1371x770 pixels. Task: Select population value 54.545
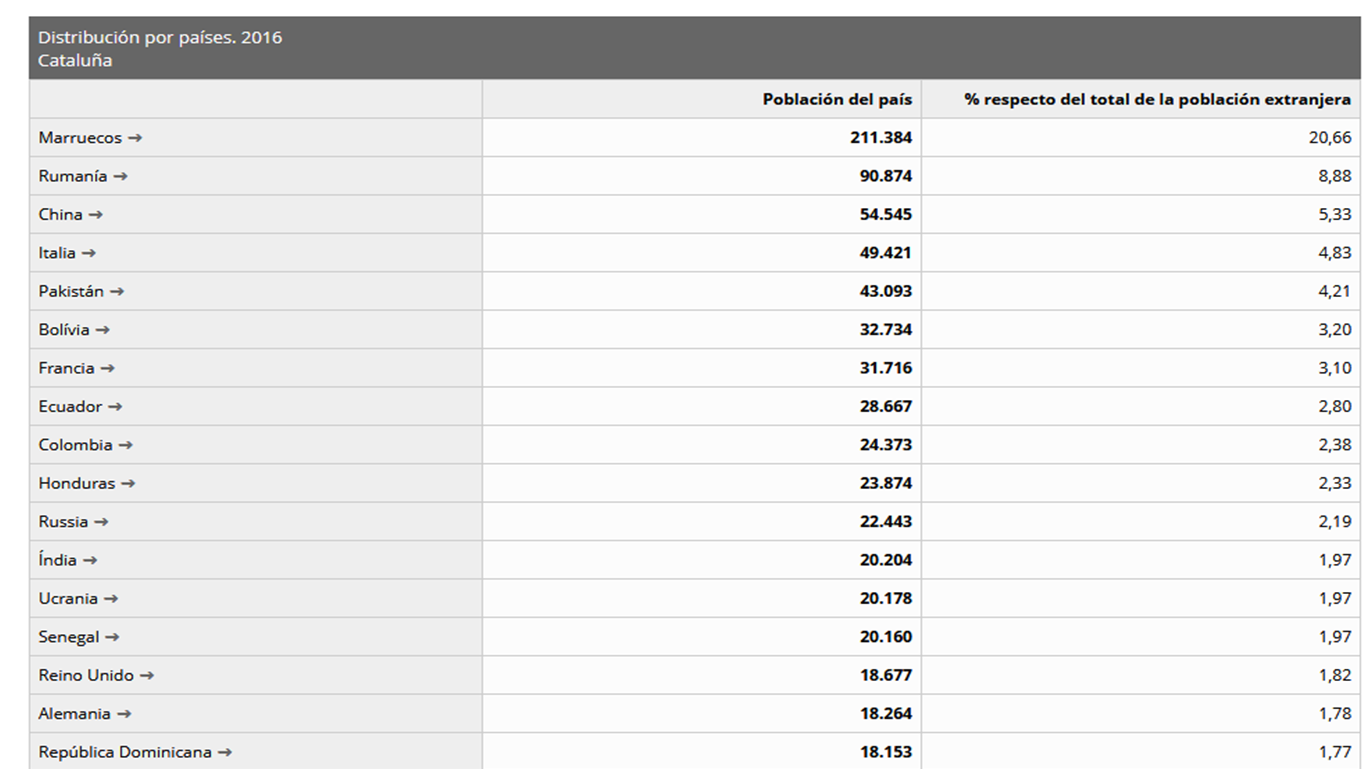click(x=885, y=215)
